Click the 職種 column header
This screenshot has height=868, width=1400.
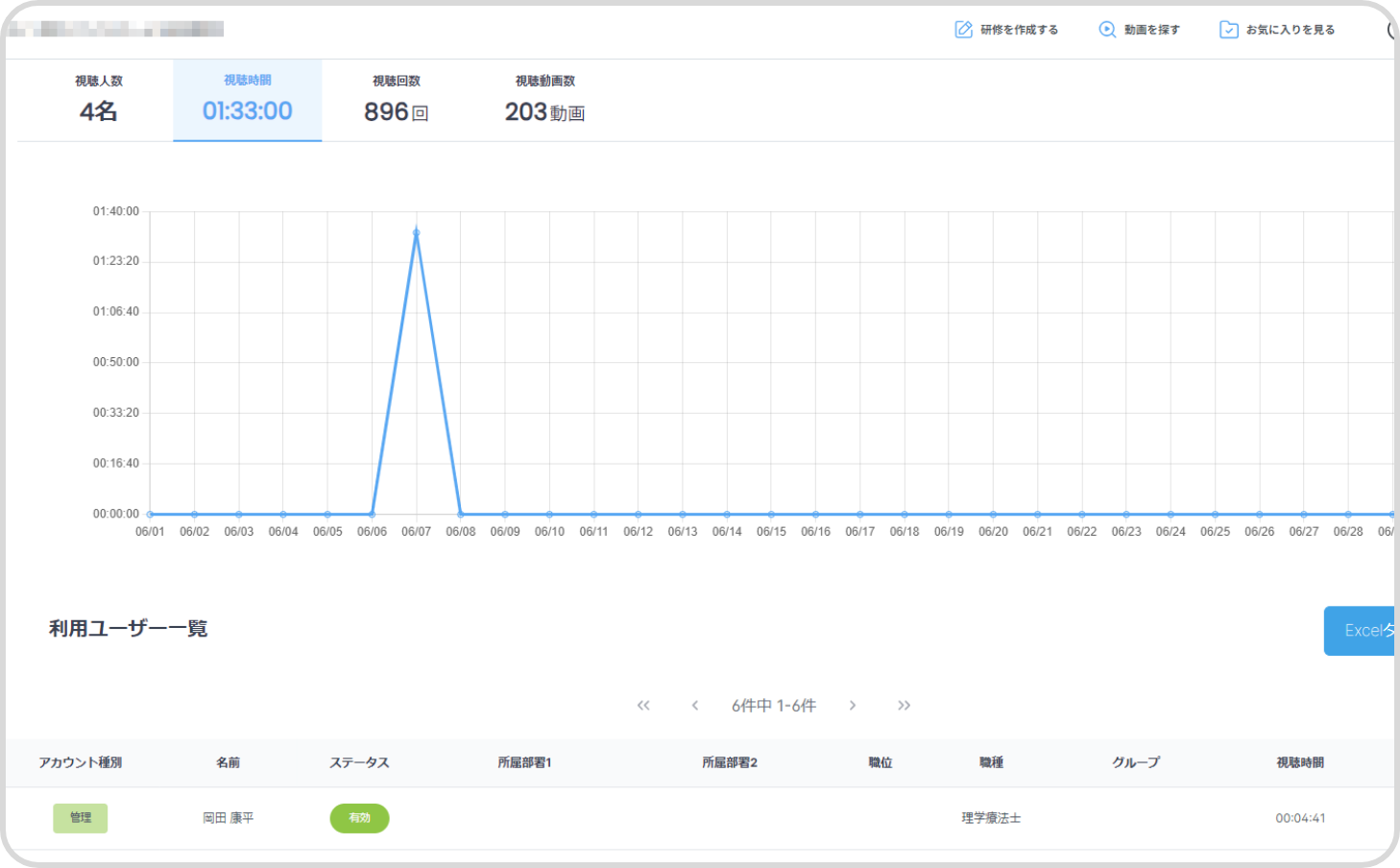point(991,762)
